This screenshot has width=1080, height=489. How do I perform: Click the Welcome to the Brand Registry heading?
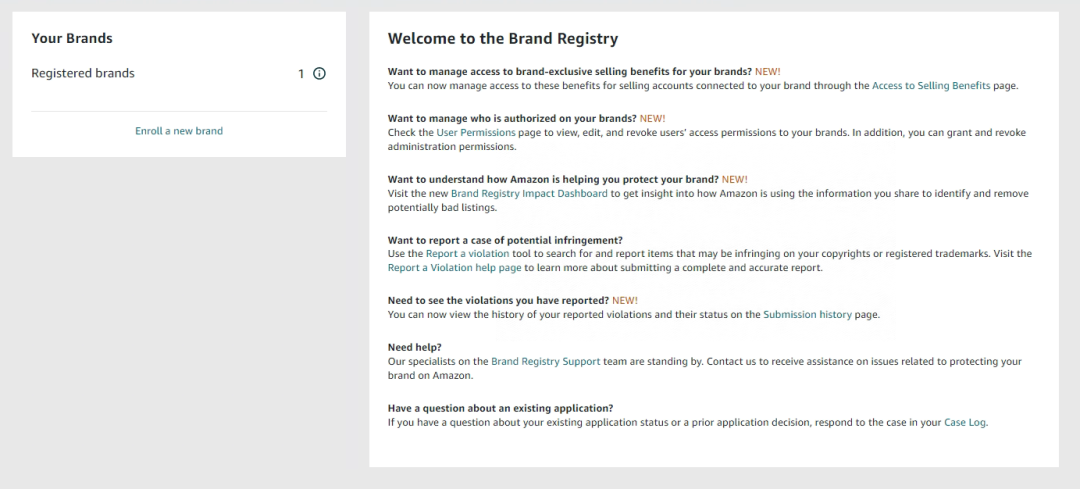point(503,39)
